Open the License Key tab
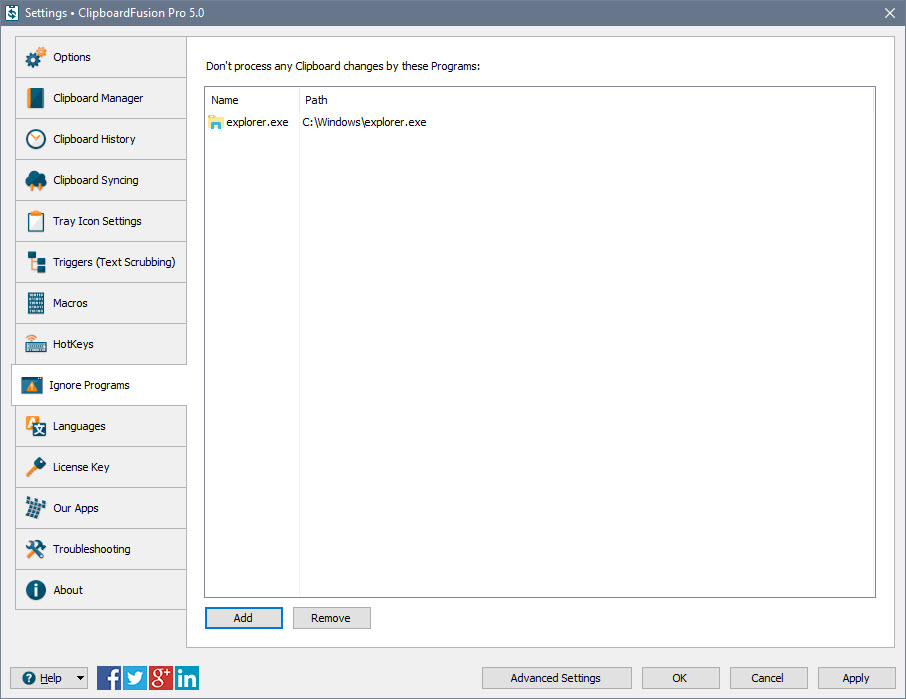Image resolution: width=906 pixels, height=699 pixels. [x=101, y=467]
